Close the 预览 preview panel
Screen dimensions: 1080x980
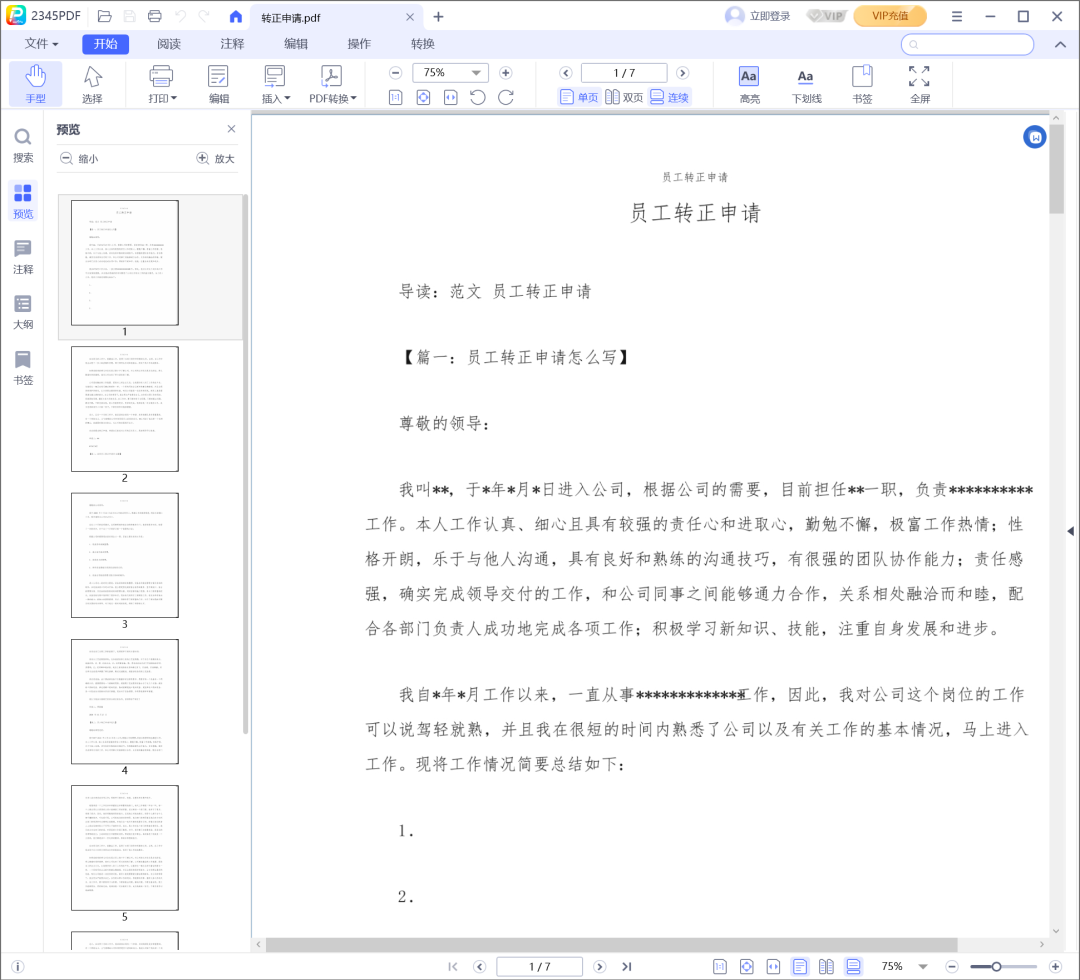231,129
